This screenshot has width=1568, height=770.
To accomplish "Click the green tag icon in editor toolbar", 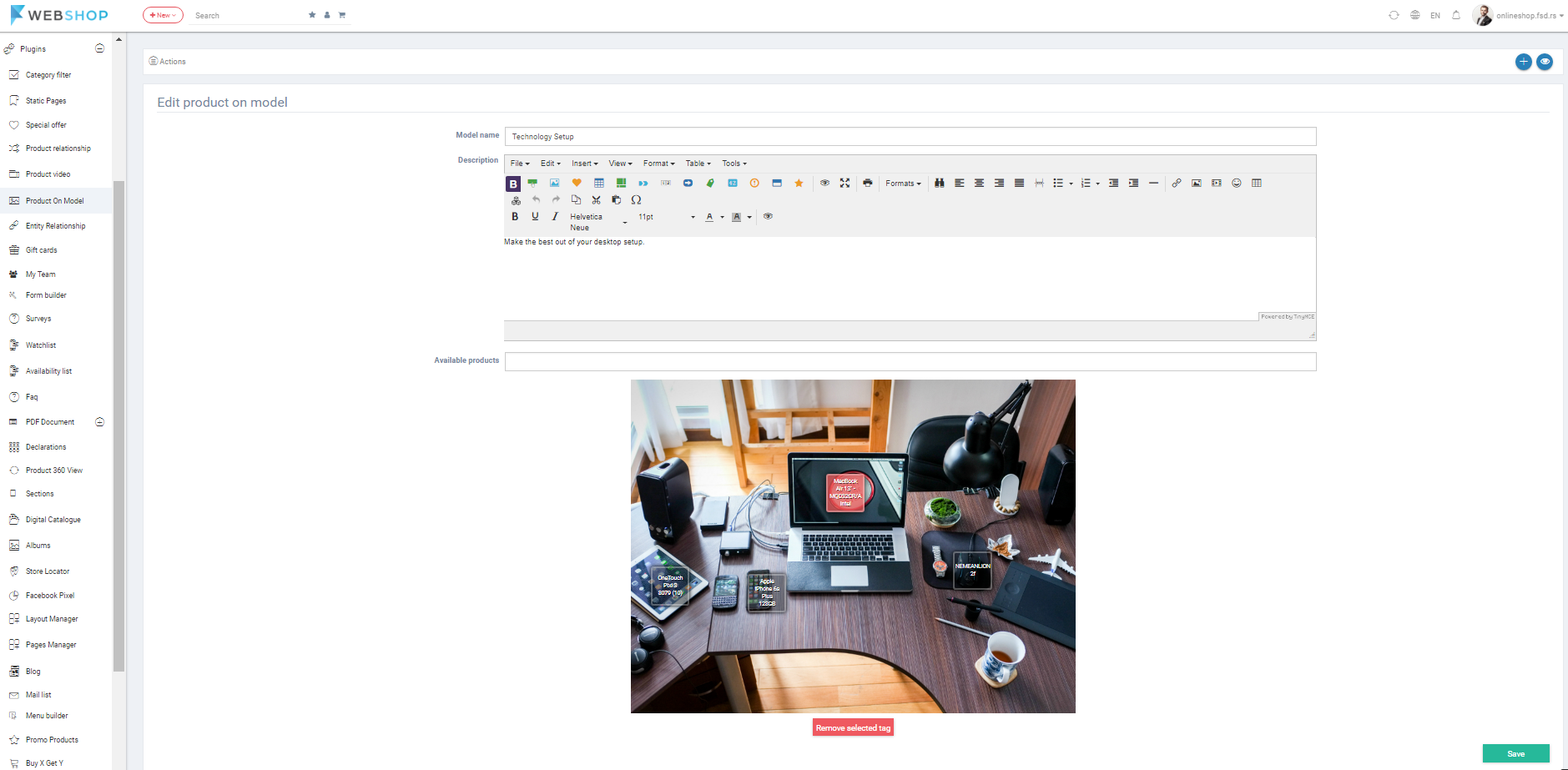I will [x=710, y=183].
